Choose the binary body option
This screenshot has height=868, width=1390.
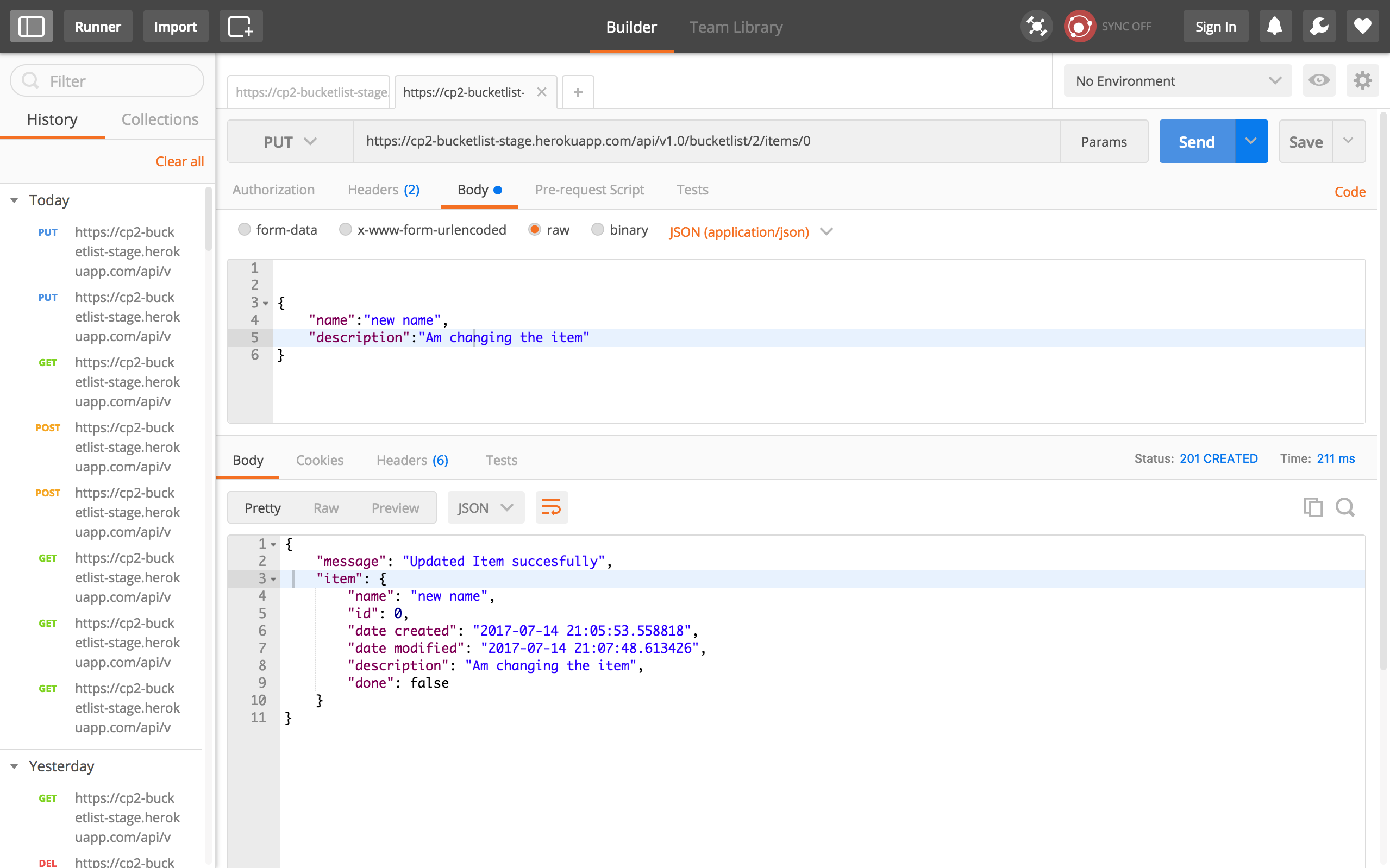[598, 230]
